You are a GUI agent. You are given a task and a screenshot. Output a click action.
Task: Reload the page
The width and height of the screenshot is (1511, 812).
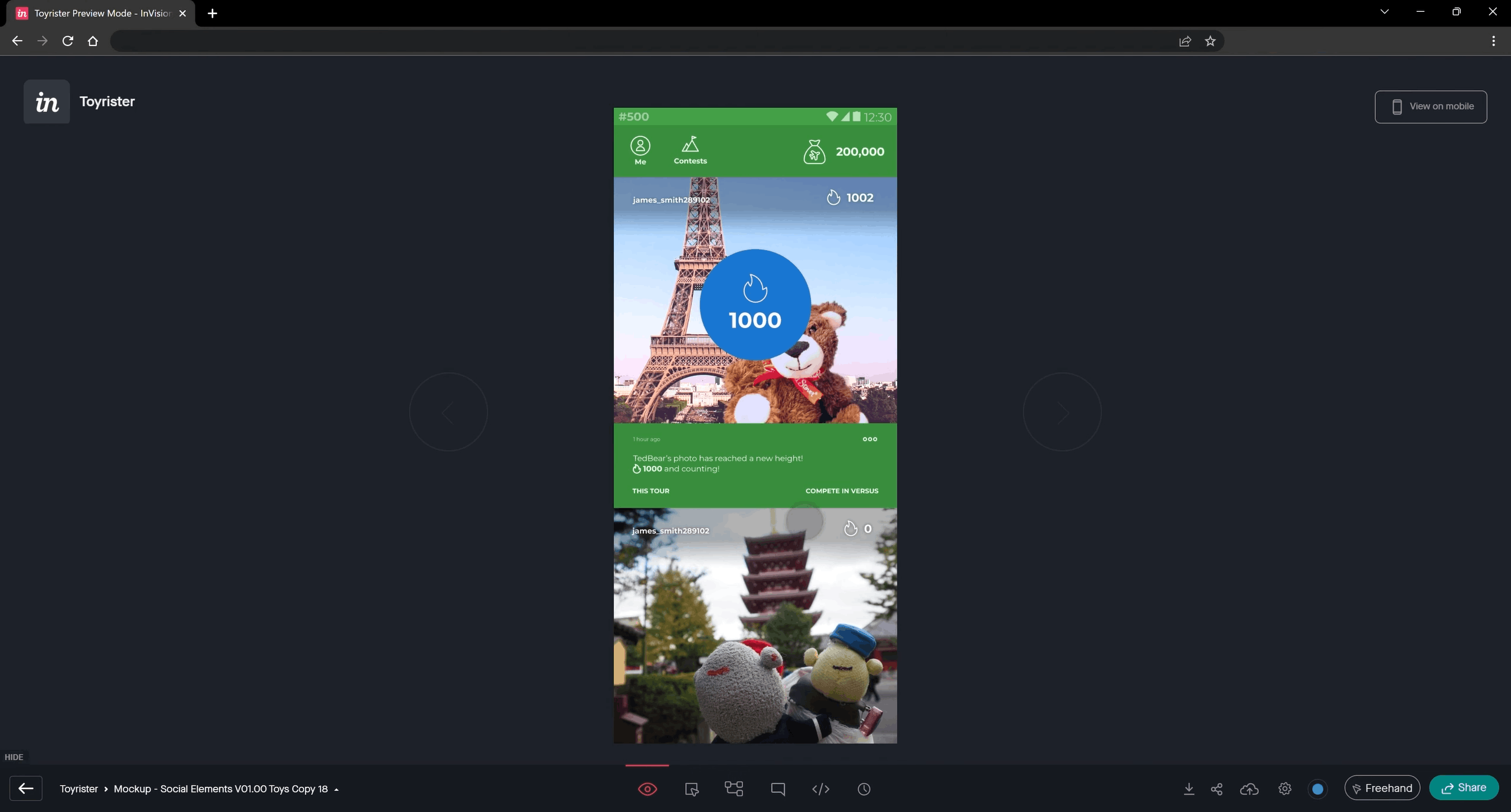coord(68,41)
